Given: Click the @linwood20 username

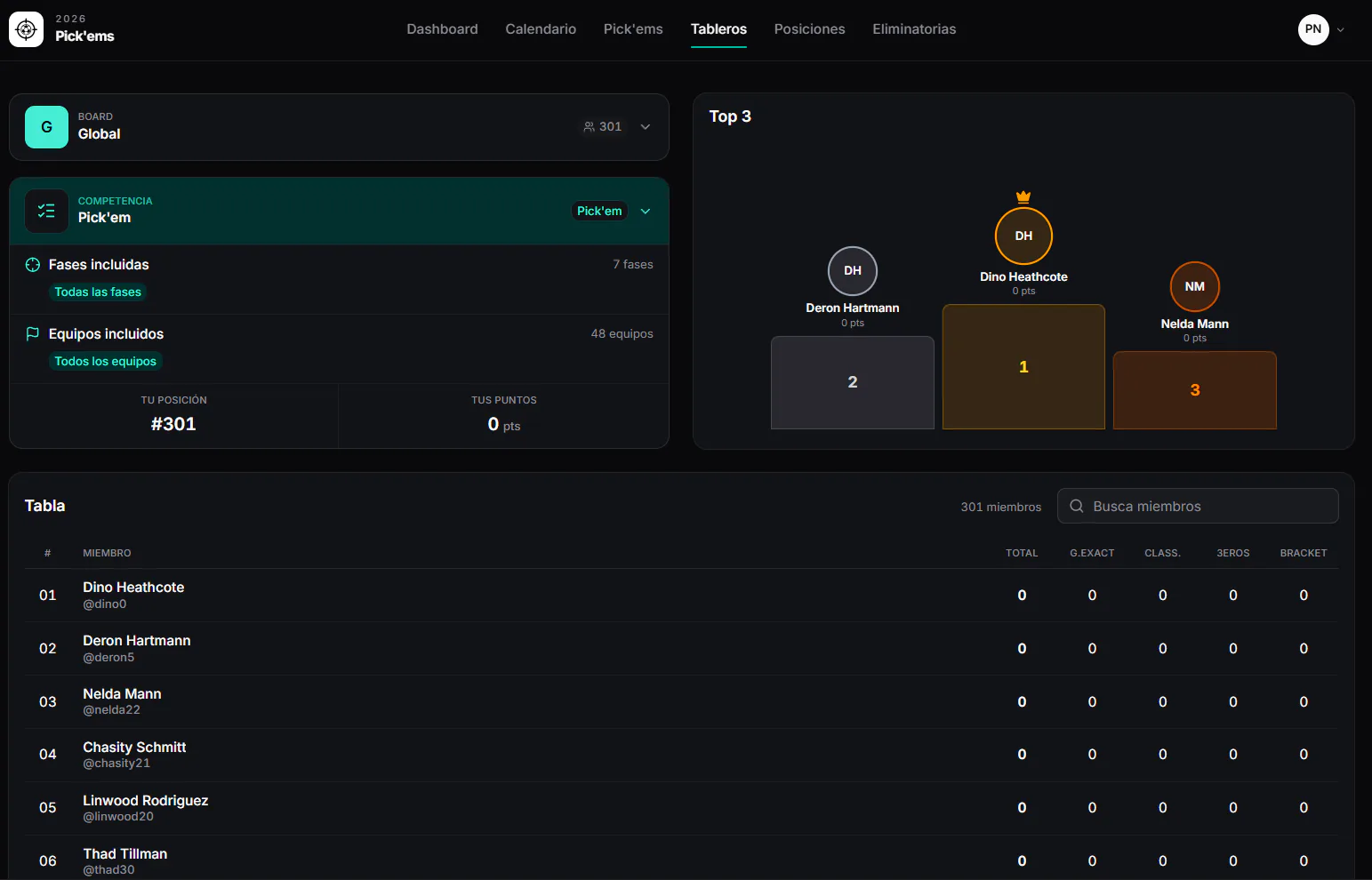Looking at the screenshot, I should 118,817.
